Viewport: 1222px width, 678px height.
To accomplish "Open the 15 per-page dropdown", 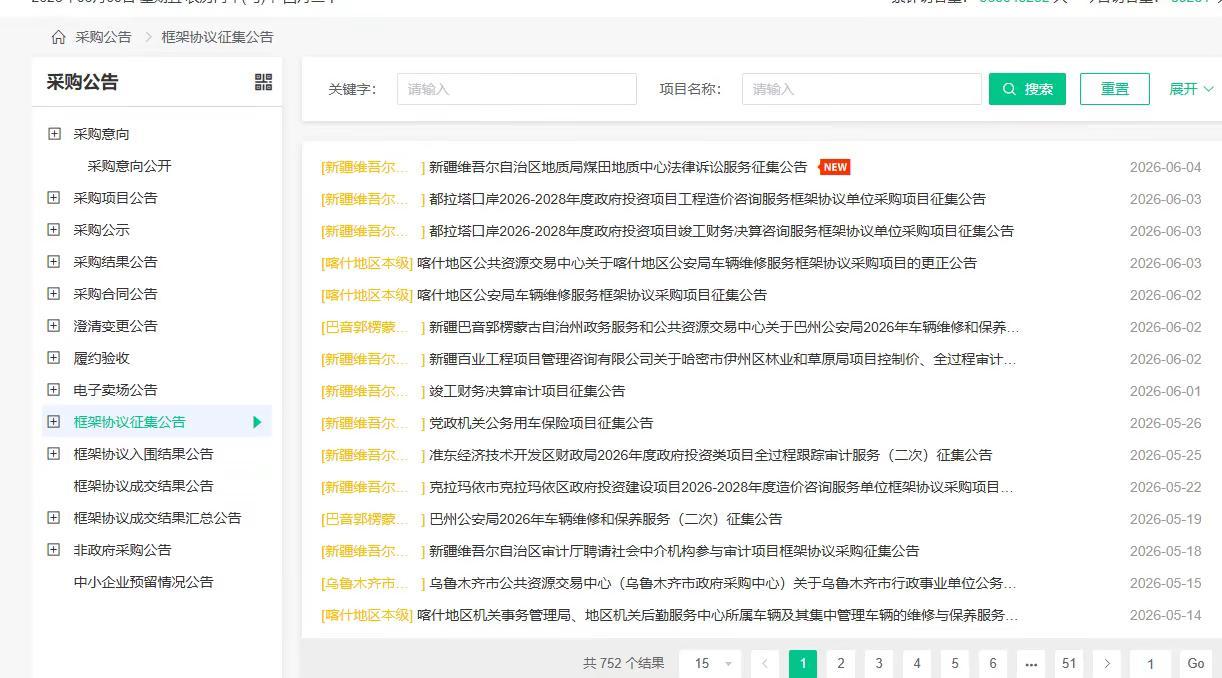I will tap(710, 663).
